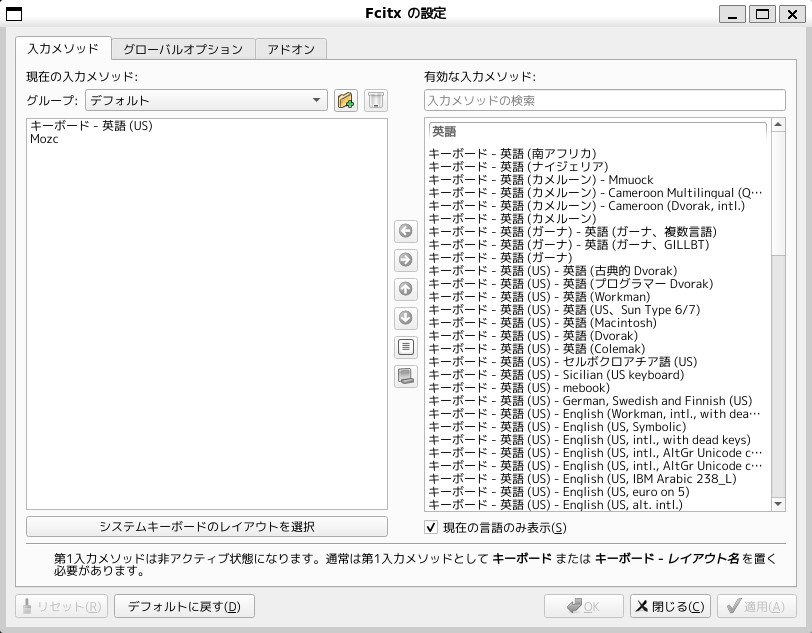Screen dimensions: 812x633
Task: Collapse the 英語 group header
Action: coord(597,131)
